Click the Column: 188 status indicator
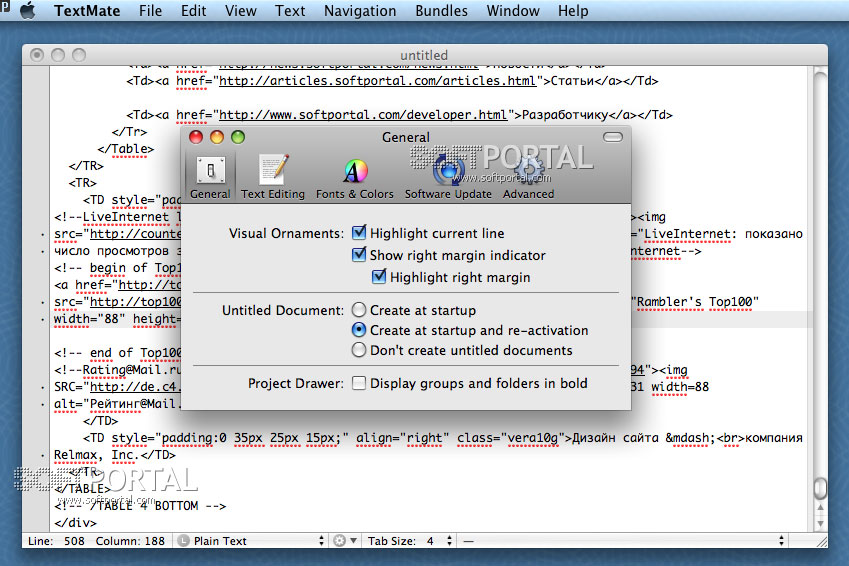849x566 pixels. pos(130,541)
